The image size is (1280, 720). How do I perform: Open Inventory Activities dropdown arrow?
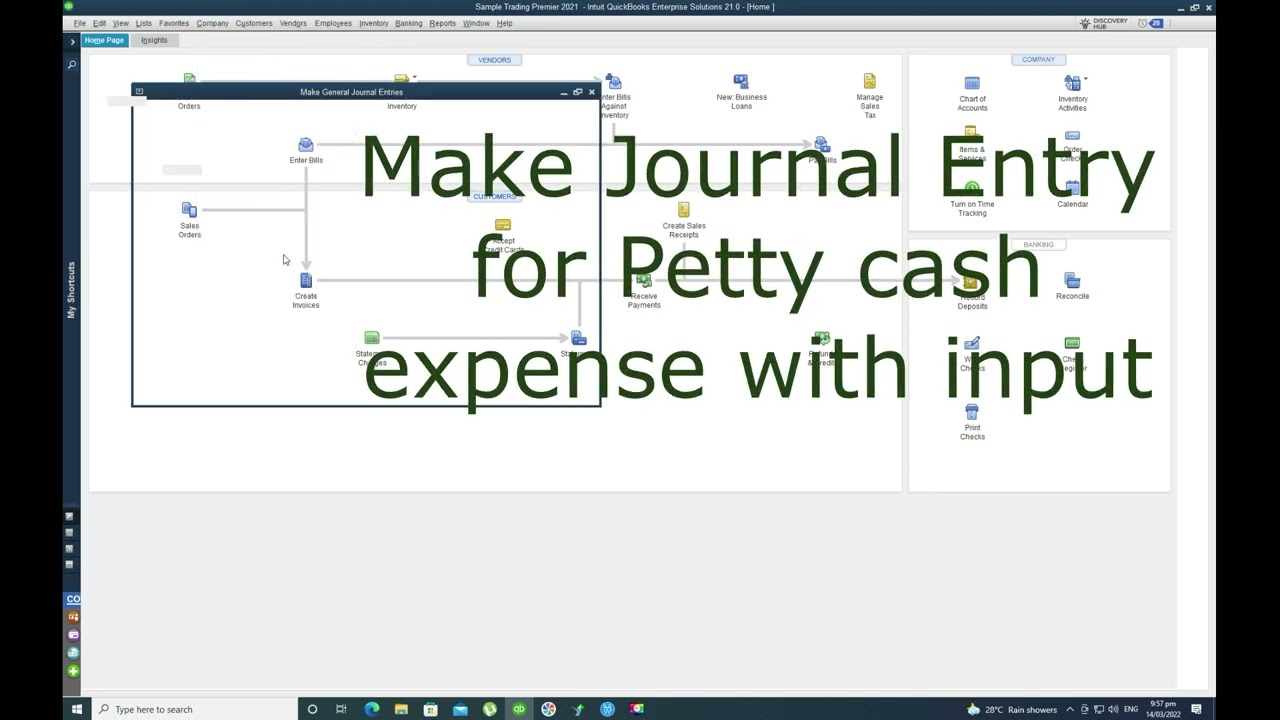coord(1086,79)
